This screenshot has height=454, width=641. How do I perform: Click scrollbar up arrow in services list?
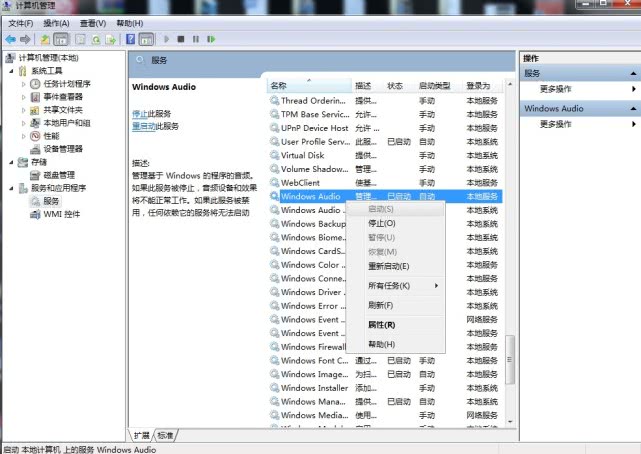coord(510,84)
